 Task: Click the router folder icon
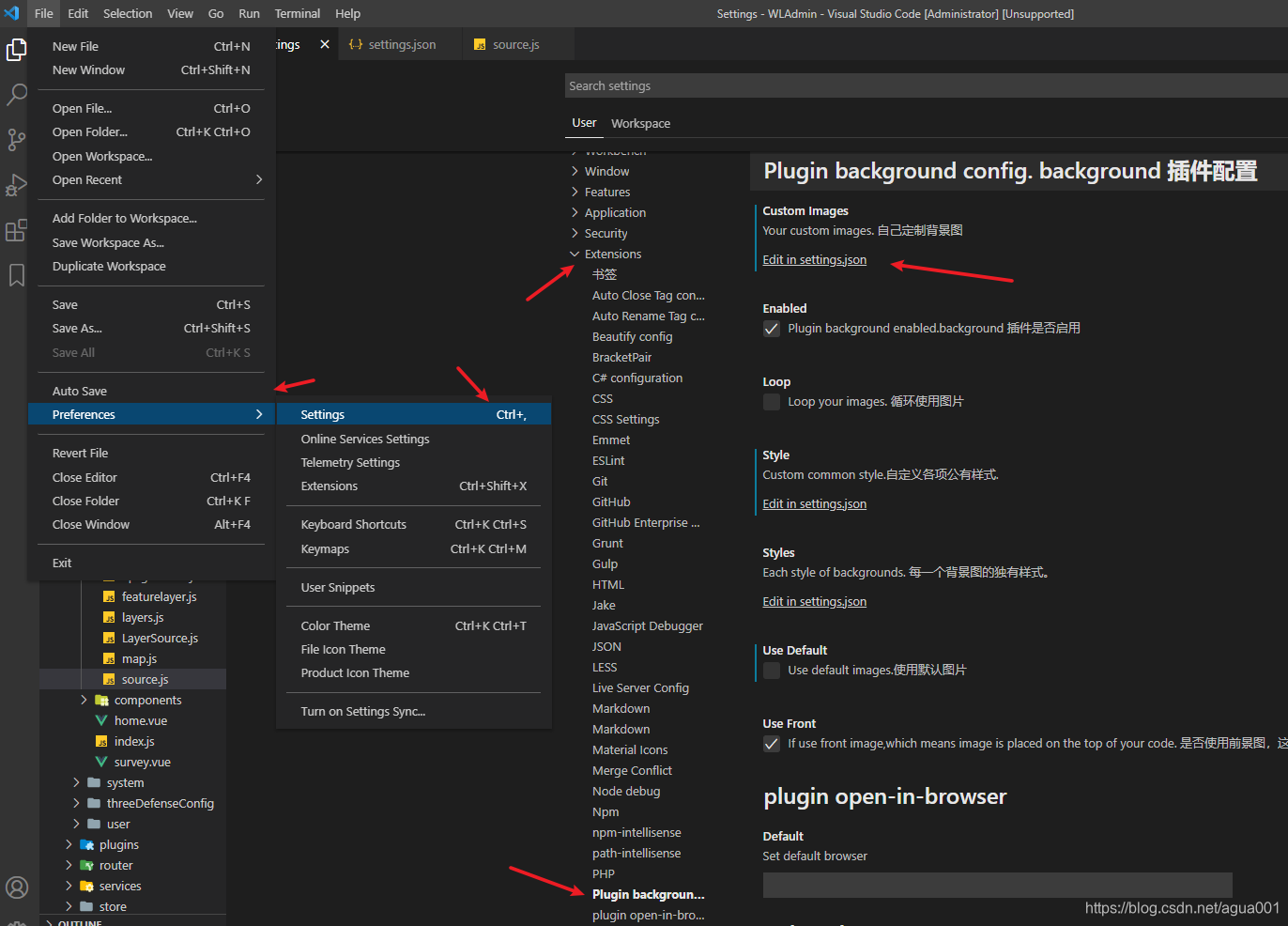pos(87,866)
